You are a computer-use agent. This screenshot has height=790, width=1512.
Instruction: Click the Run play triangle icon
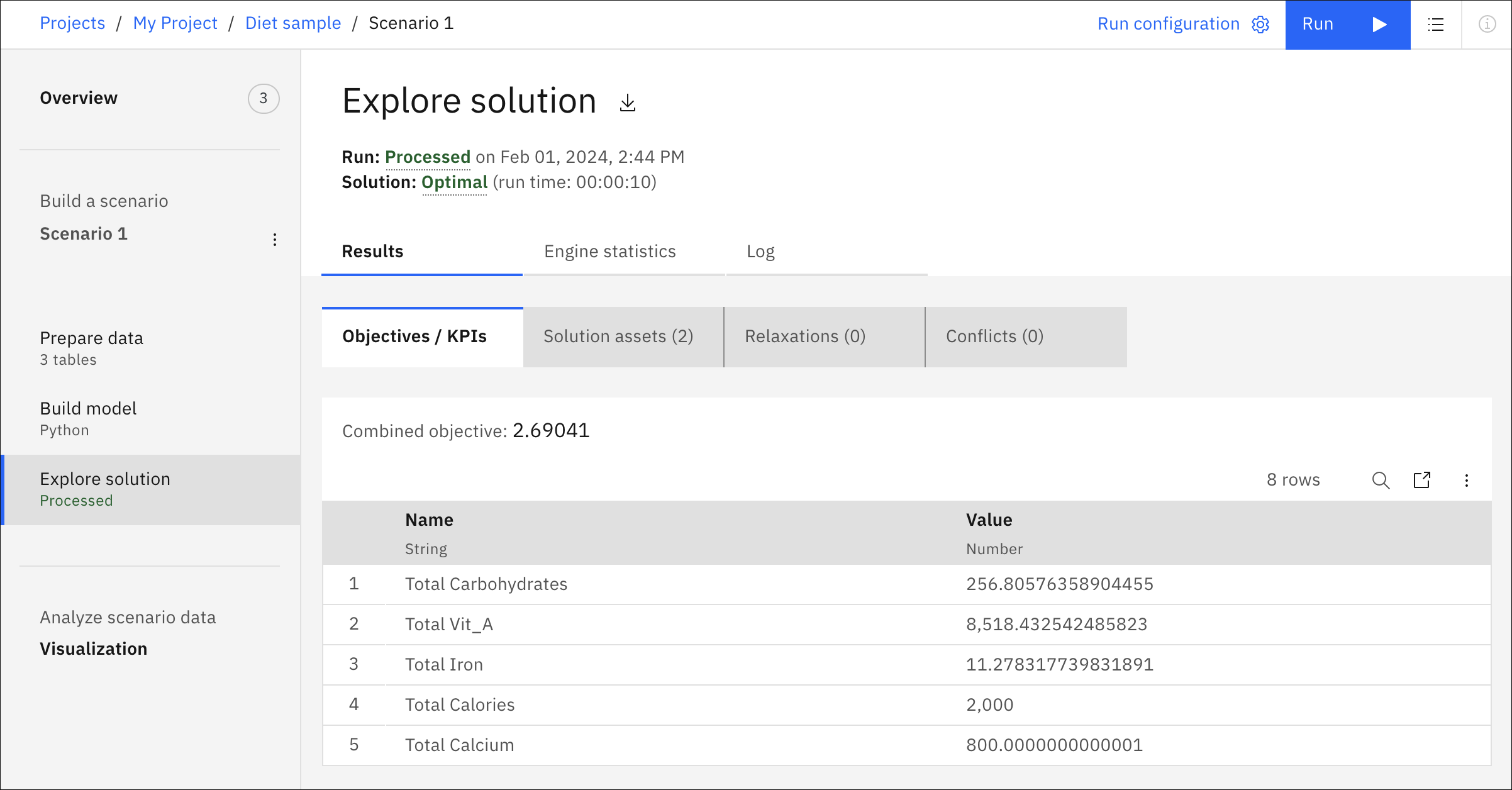coord(1379,25)
